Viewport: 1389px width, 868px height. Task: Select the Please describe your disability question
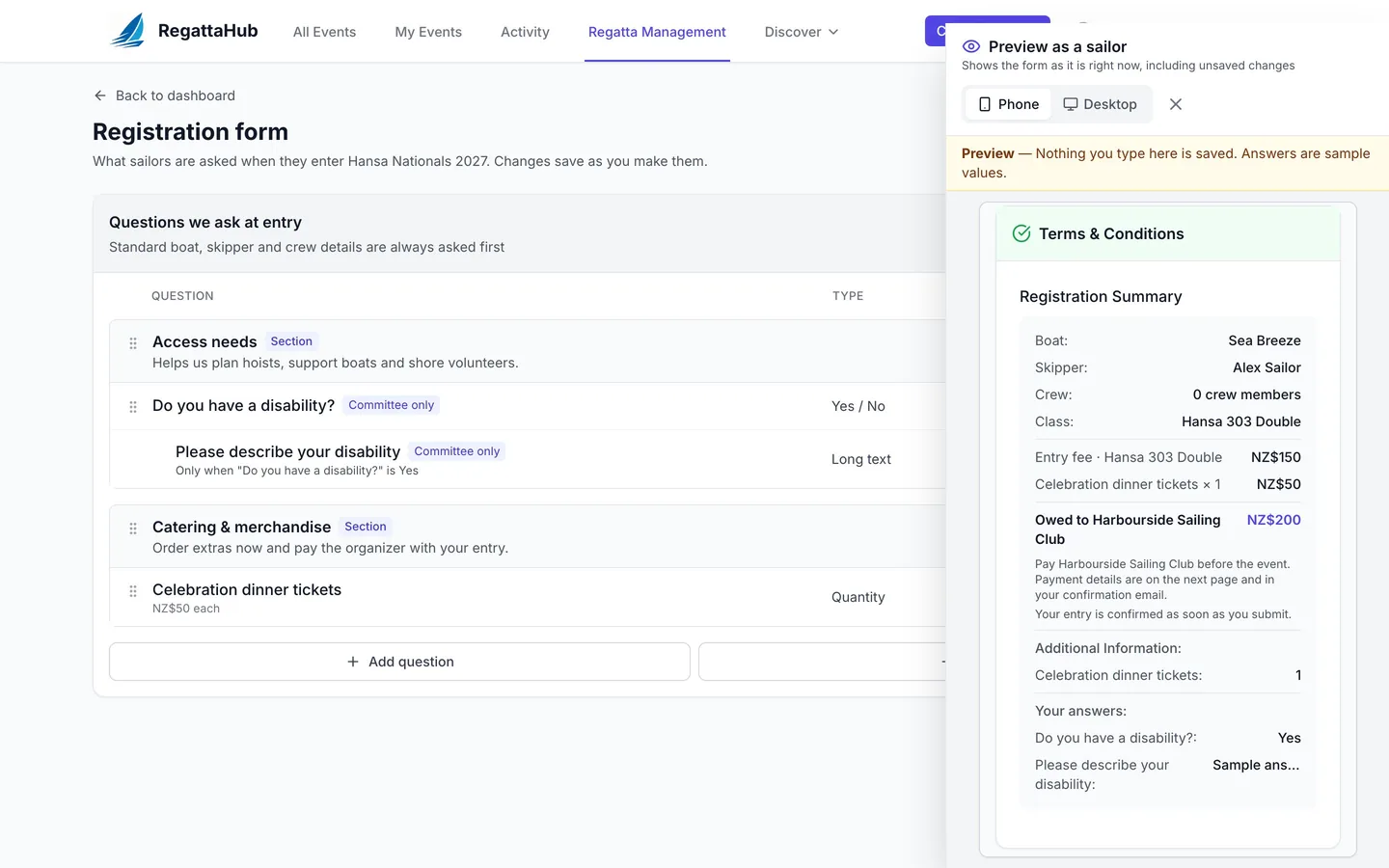[287, 451]
